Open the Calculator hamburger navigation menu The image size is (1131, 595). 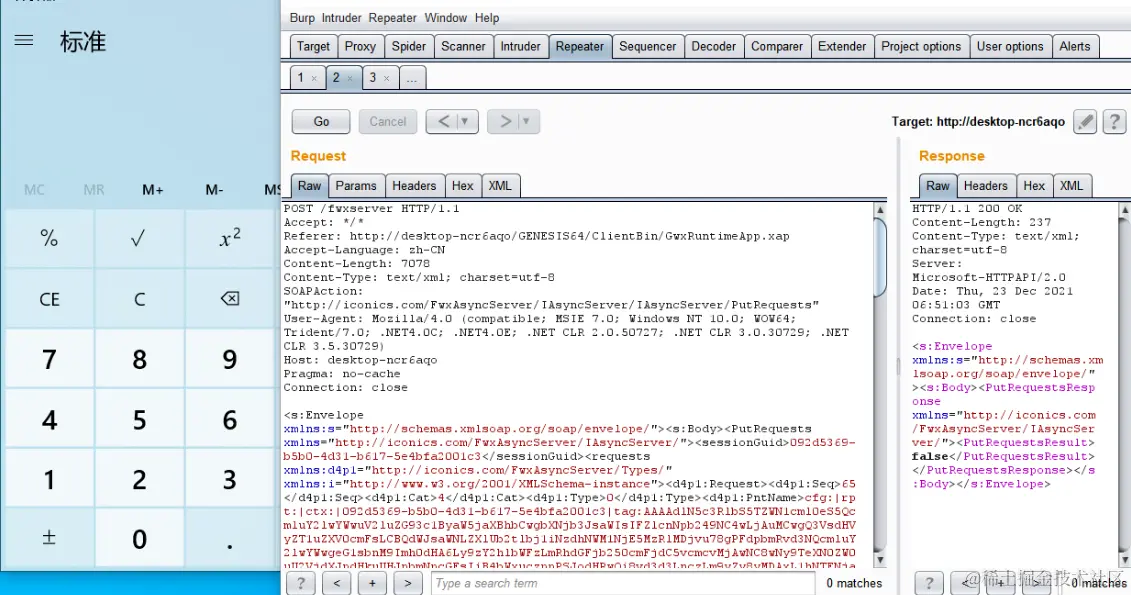24,40
